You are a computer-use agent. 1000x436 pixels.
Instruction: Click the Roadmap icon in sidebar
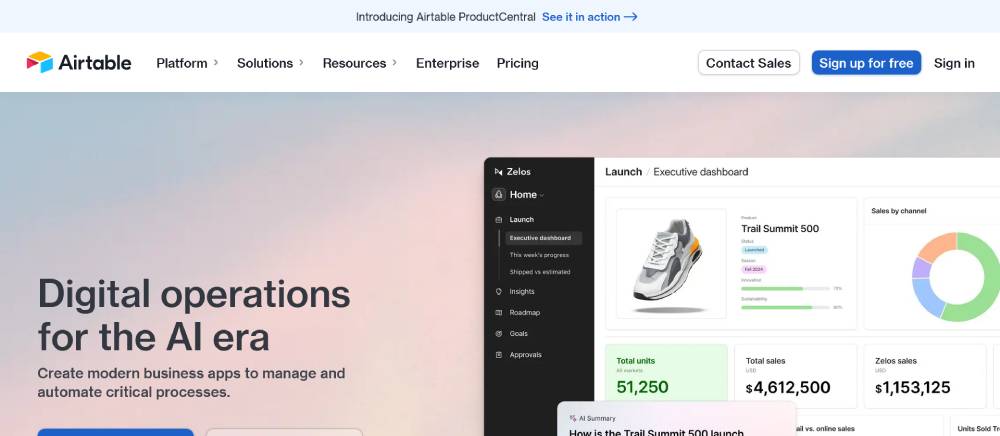499,313
